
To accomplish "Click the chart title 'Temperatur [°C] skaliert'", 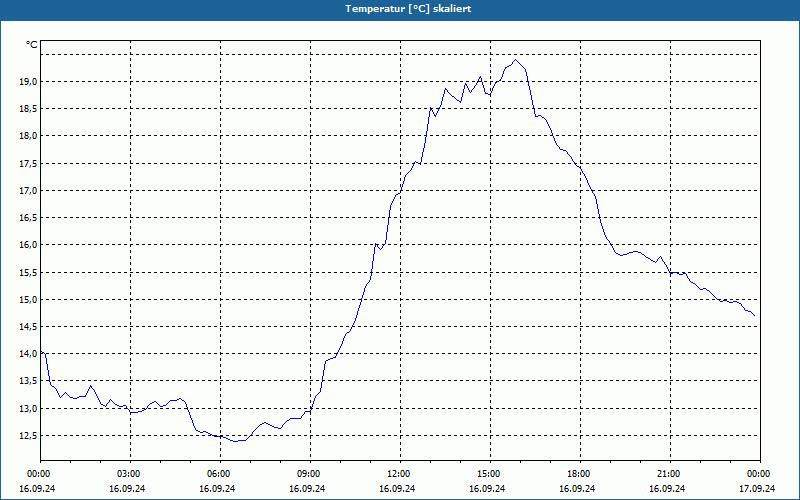I will click(408, 9).
